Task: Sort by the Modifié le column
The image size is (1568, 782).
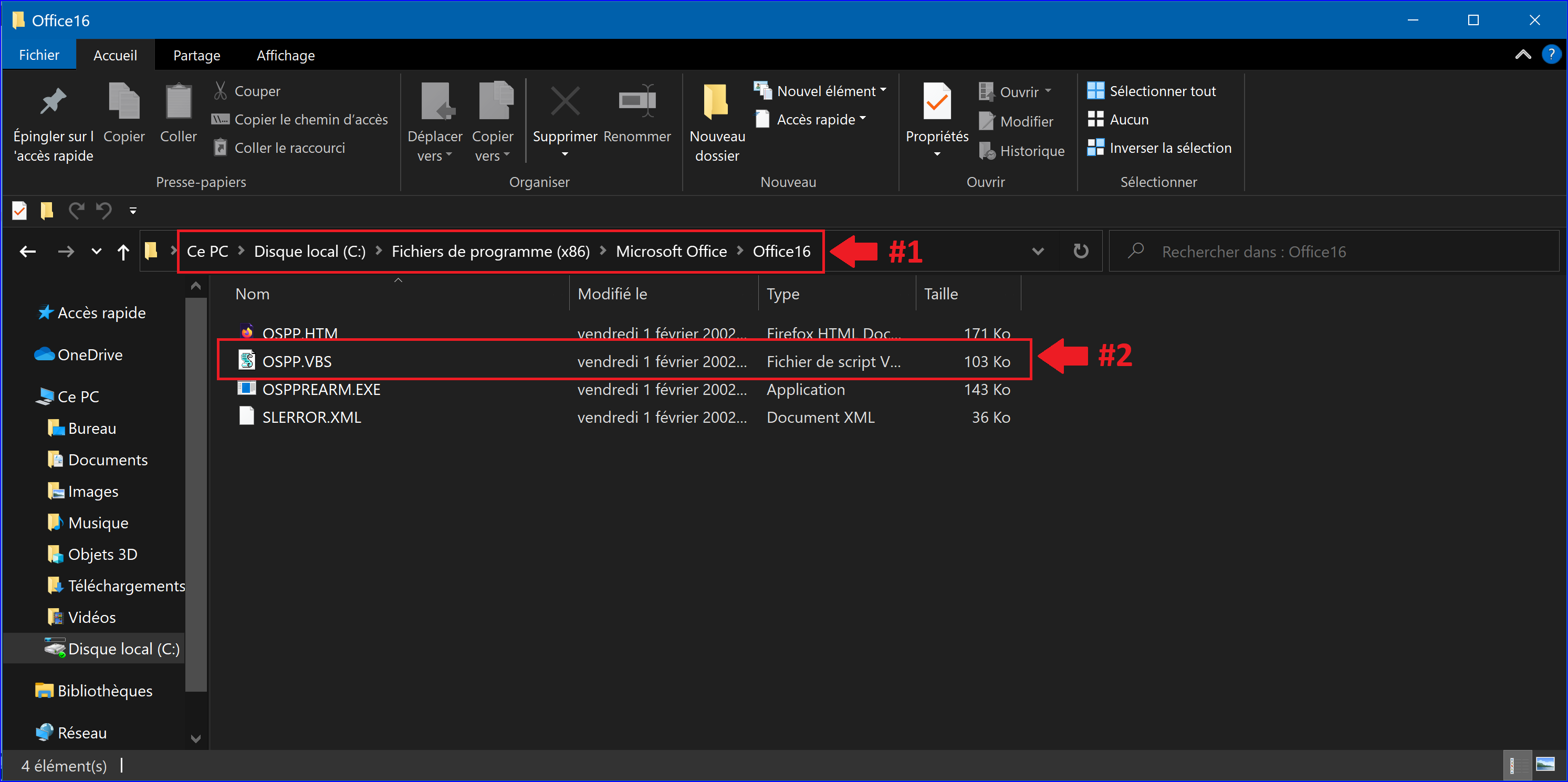Action: pyautogui.click(x=663, y=294)
